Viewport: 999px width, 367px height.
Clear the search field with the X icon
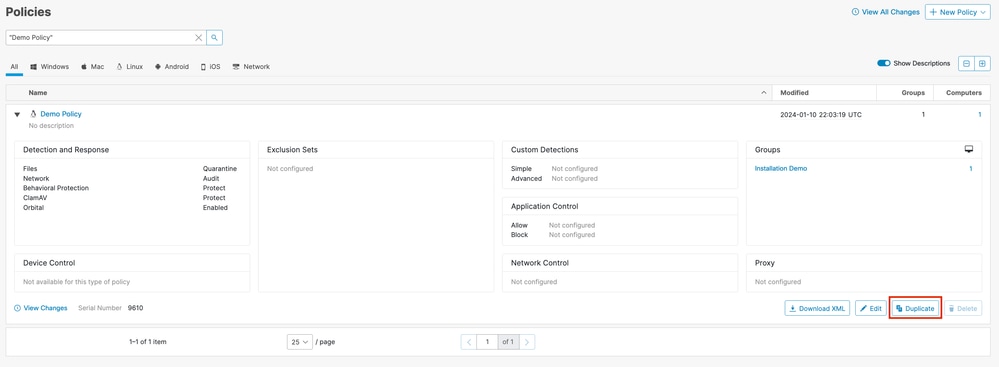(198, 38)
